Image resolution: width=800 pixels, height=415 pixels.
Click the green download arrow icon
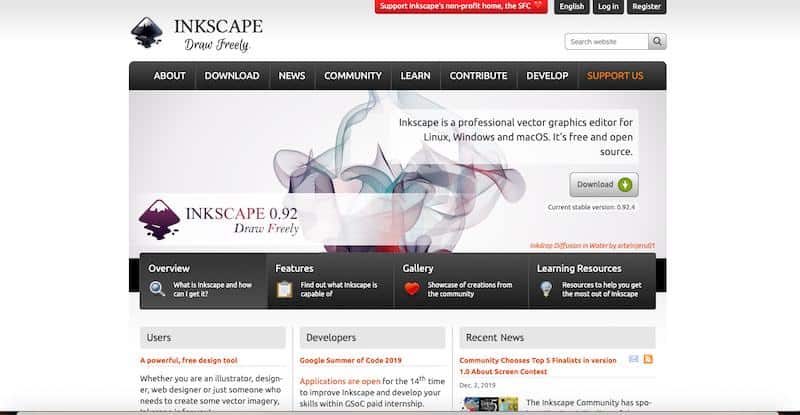tap(625, 184)
